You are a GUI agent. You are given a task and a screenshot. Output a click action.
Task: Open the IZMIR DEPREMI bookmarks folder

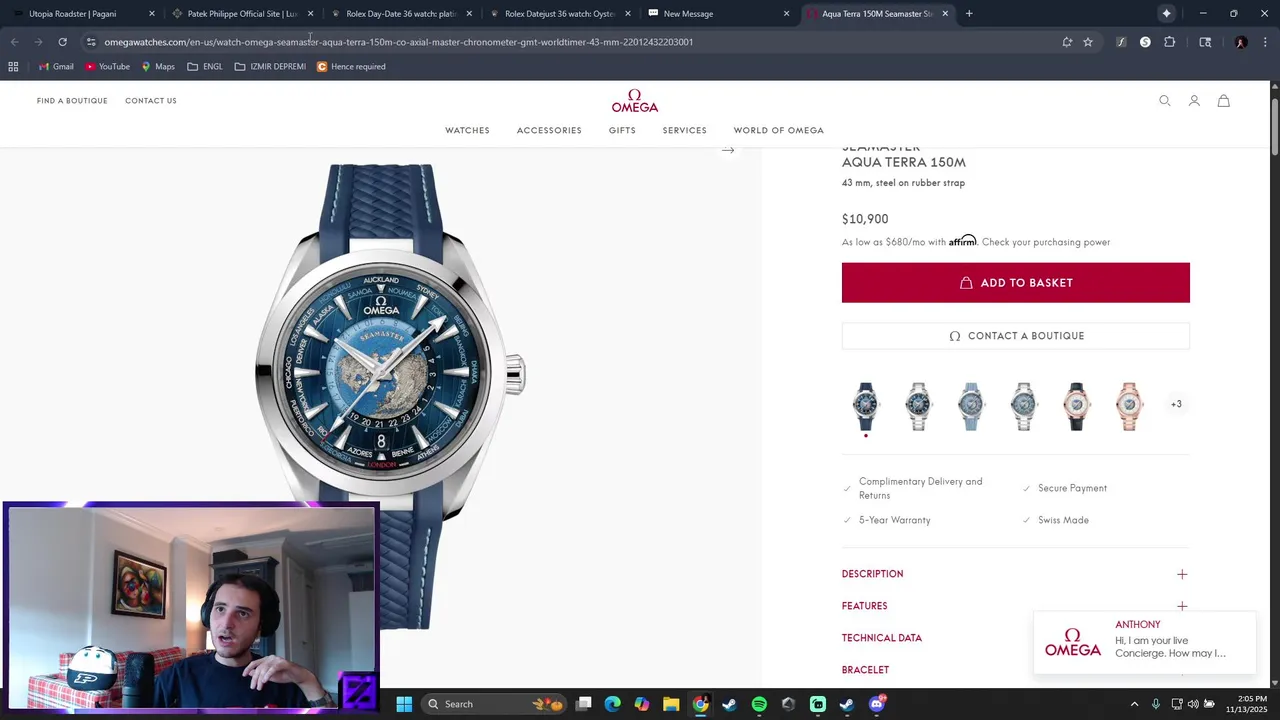(270, 67)
